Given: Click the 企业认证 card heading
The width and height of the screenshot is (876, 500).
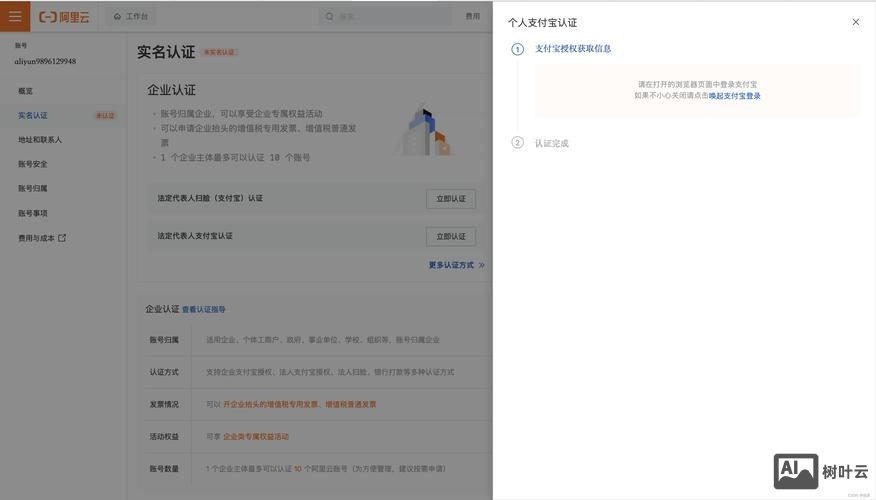Looking at the screenshot, I should 171,90.
